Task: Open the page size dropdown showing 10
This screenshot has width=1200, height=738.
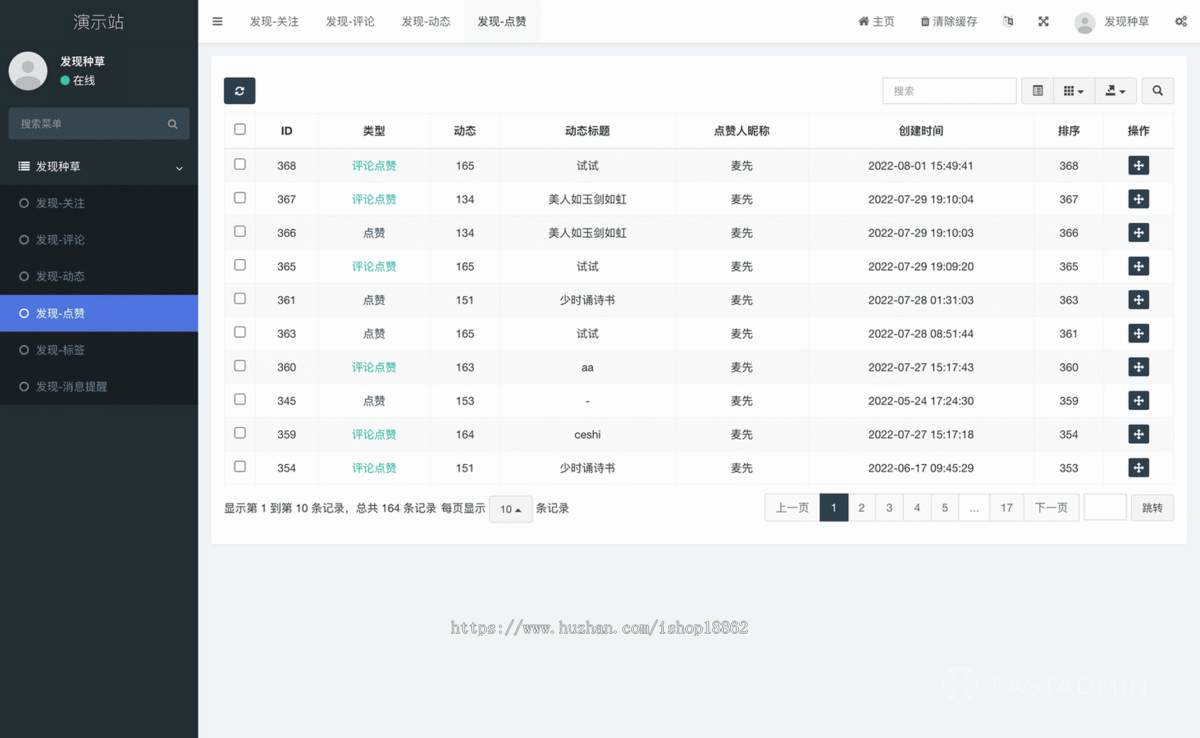Action: tap(511, 508)
